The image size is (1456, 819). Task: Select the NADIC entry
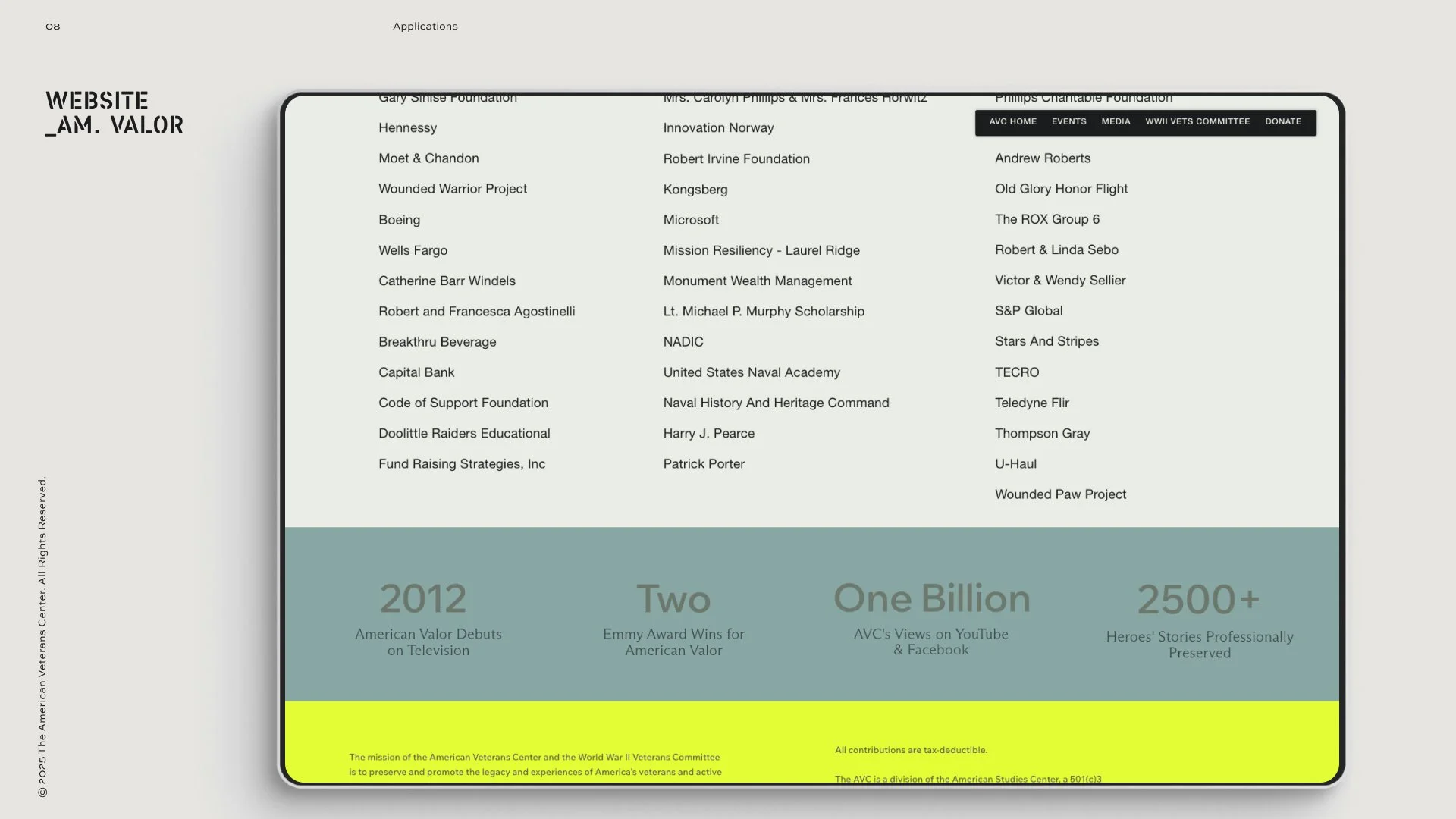point(683,342)
